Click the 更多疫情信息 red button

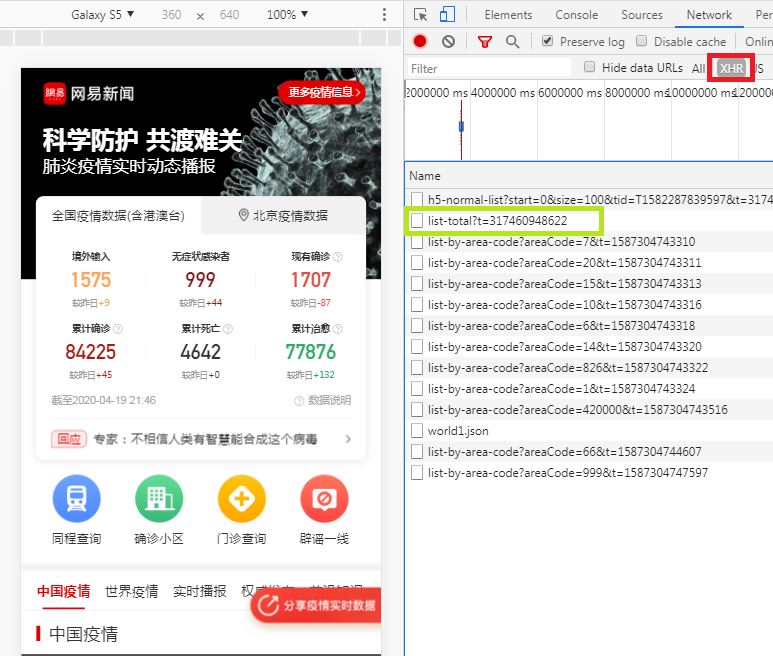click(x=323, y=92)
